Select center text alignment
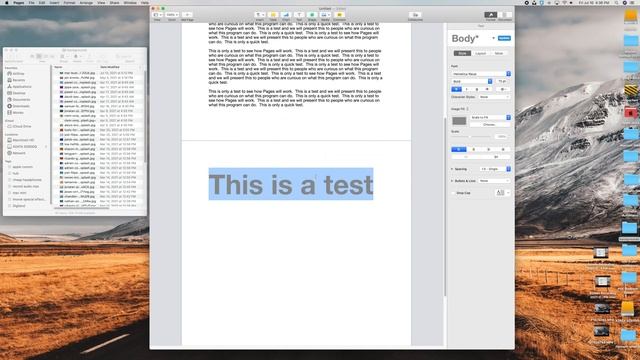 (x=473, y=149)
